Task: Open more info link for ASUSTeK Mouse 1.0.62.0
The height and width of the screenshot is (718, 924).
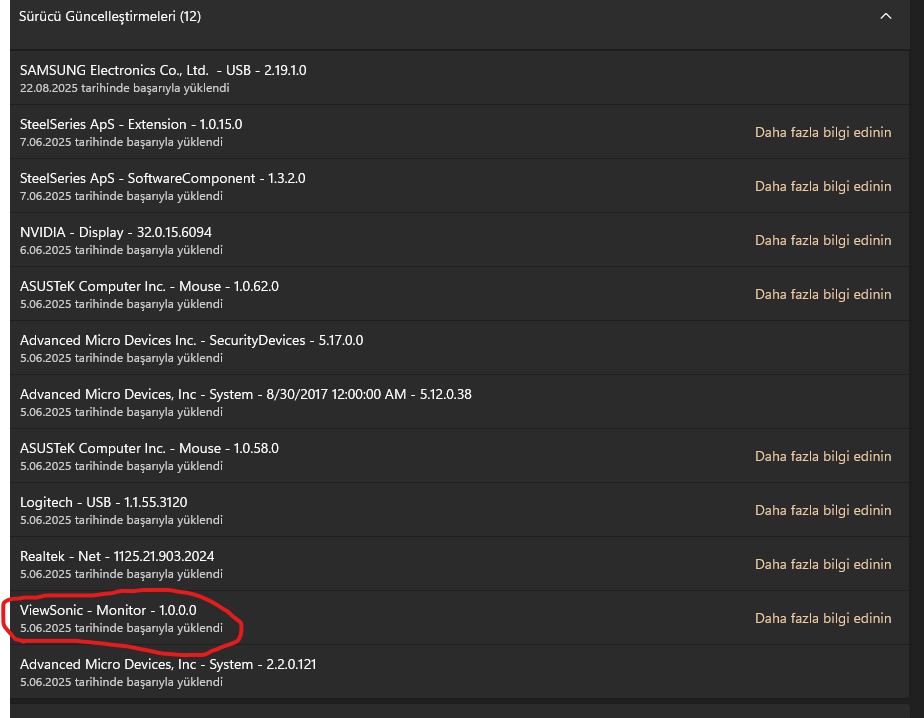Action: pyautogui.click(x=823, y=294)
